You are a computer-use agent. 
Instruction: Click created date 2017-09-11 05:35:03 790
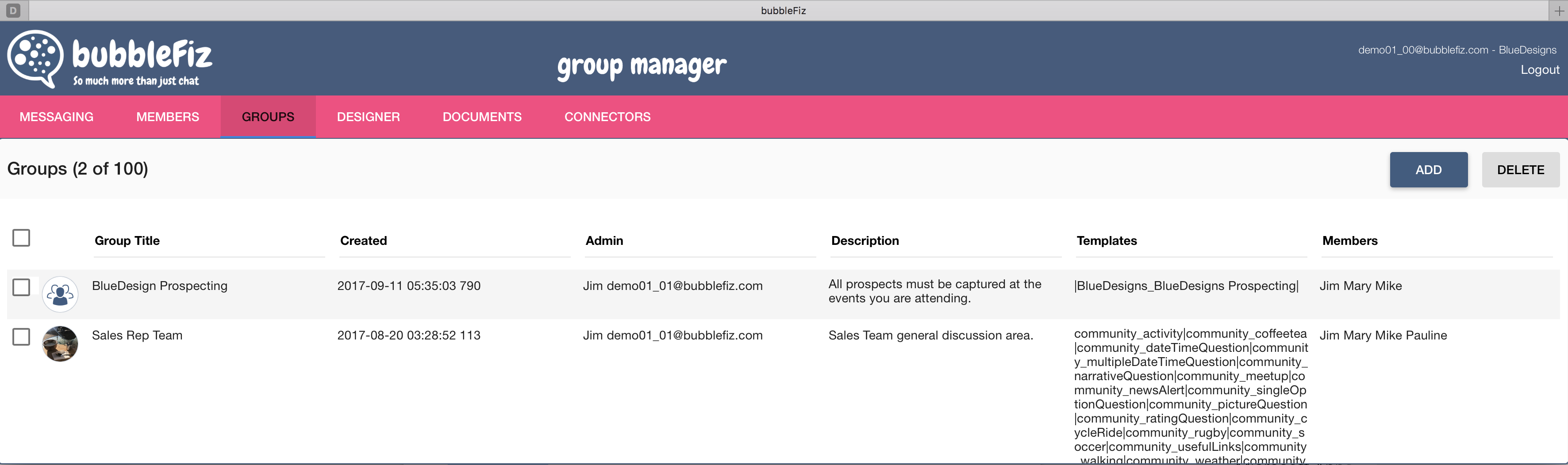409,286
